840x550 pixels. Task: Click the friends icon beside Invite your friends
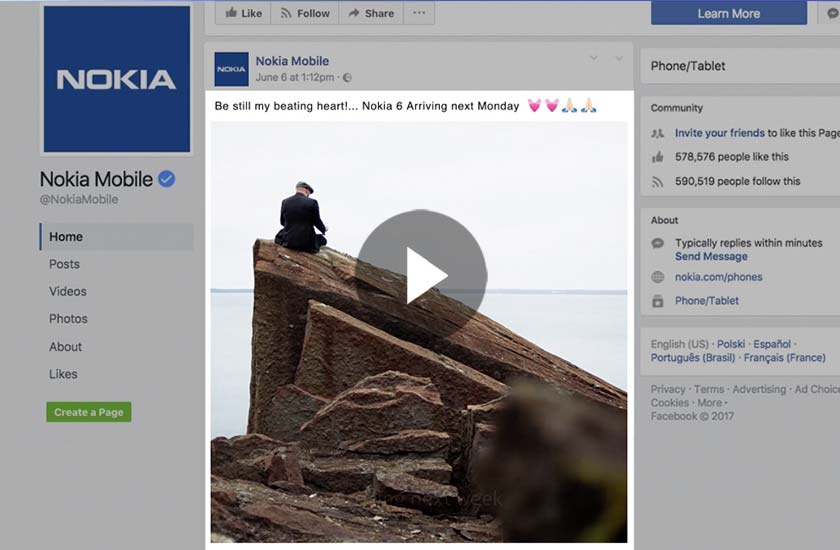click(x=657, y=133)
